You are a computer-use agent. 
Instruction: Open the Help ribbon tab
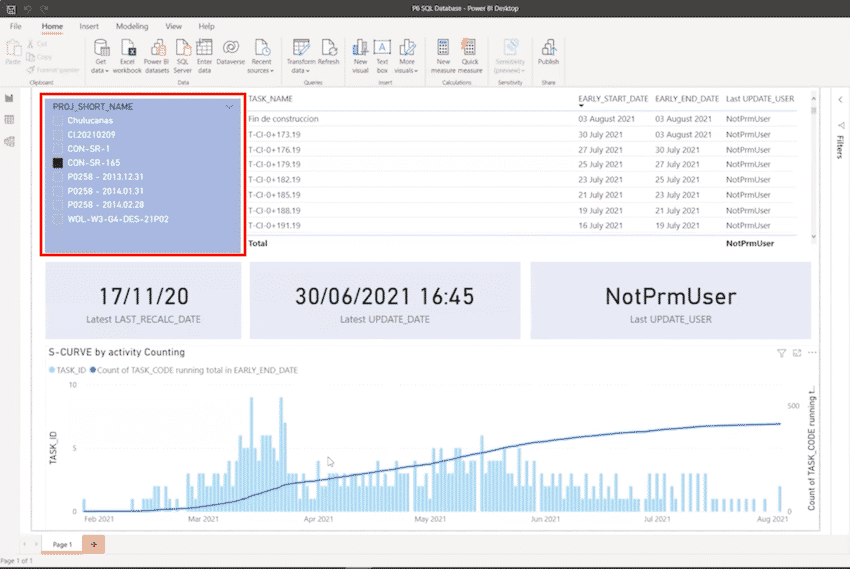pos(207,26)
